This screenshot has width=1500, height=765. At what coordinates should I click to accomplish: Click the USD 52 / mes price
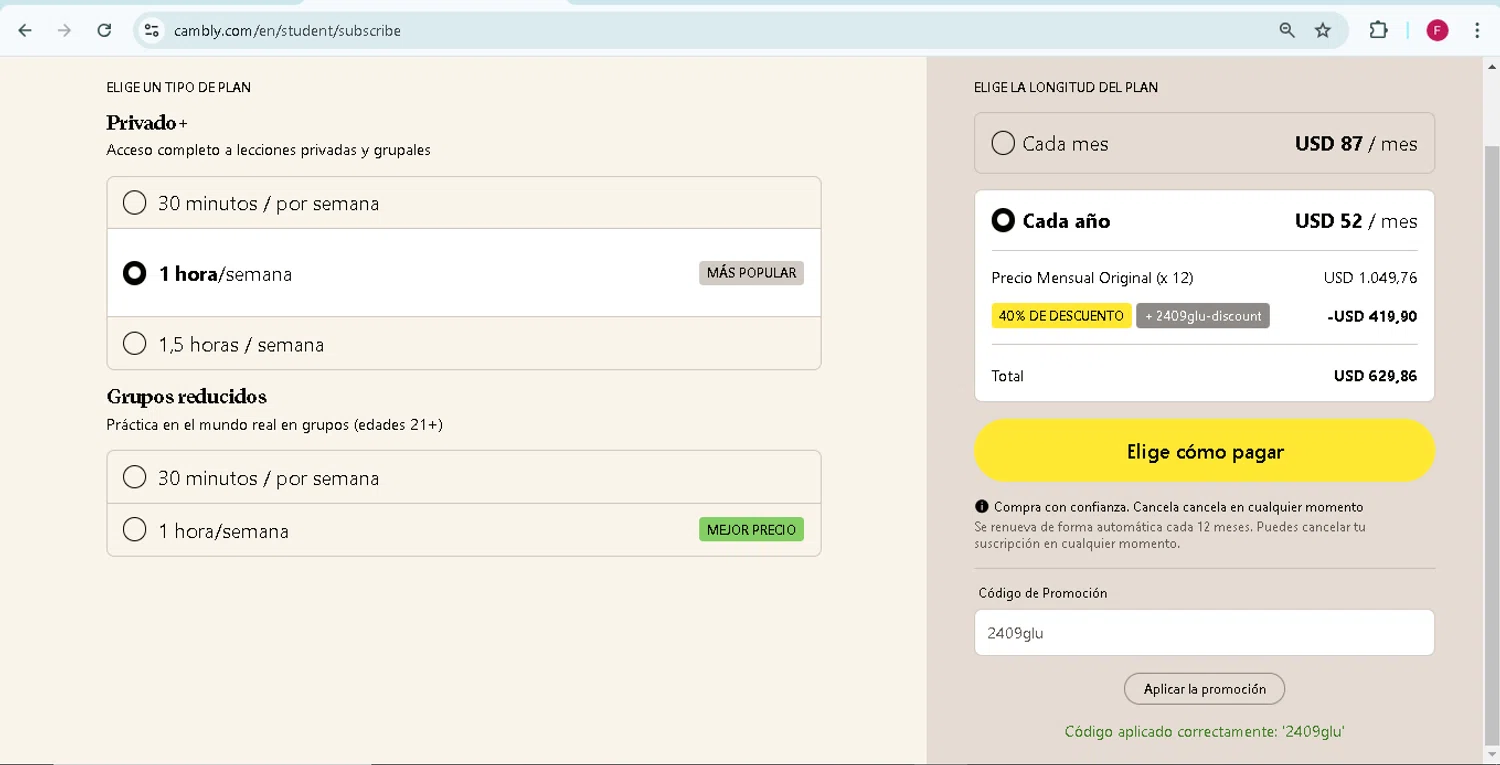pyautogui.click(x=1356, y=221)
